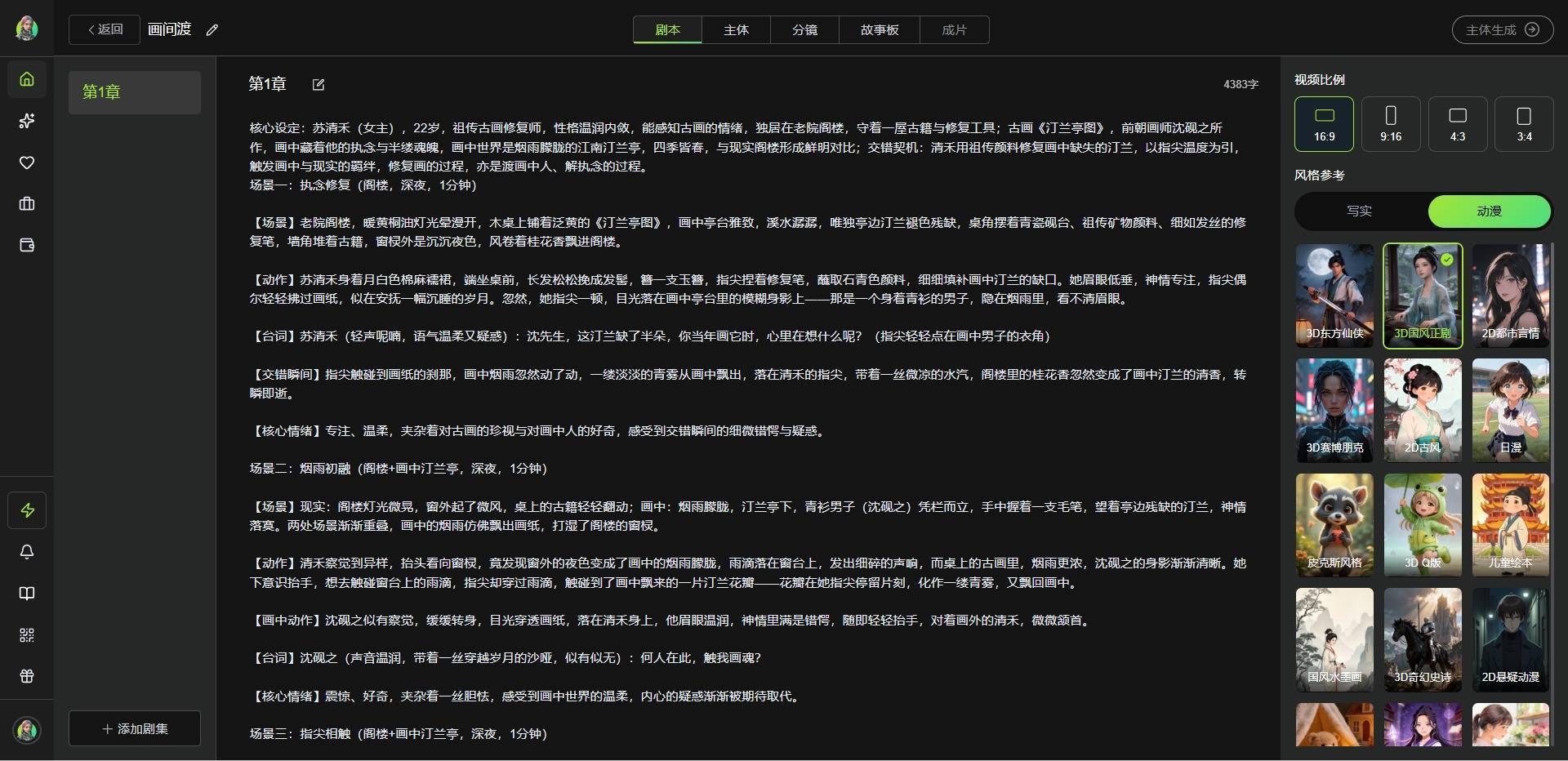
Task: Switch style reference to 动漫
Action: [x=1489, y=211]
